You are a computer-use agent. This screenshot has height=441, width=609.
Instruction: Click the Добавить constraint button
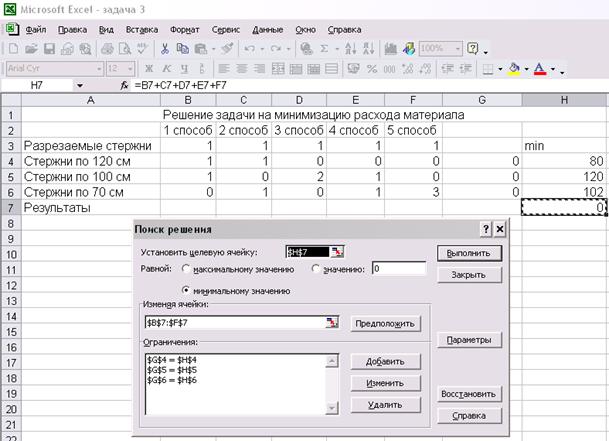pyautogui.click(x=384, y=362)
